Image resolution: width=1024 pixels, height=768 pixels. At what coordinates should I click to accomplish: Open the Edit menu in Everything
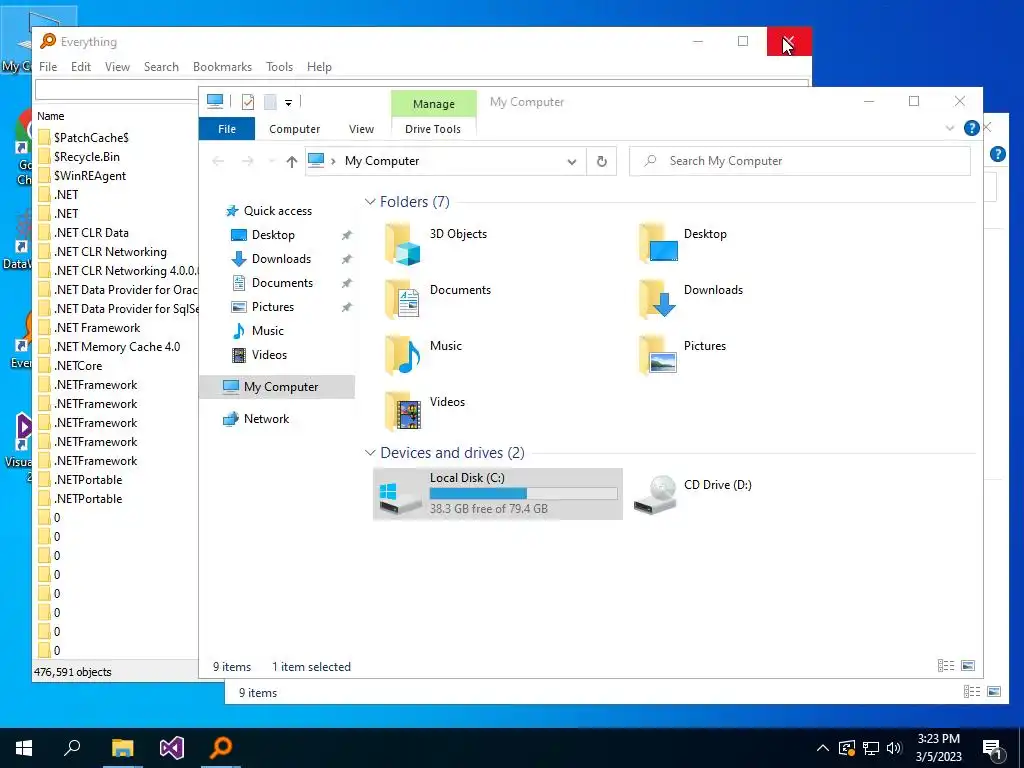(81, 67)
